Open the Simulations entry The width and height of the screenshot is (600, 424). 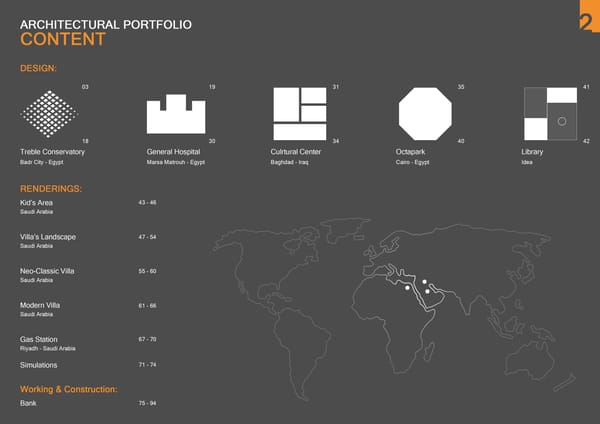point(38,365)
